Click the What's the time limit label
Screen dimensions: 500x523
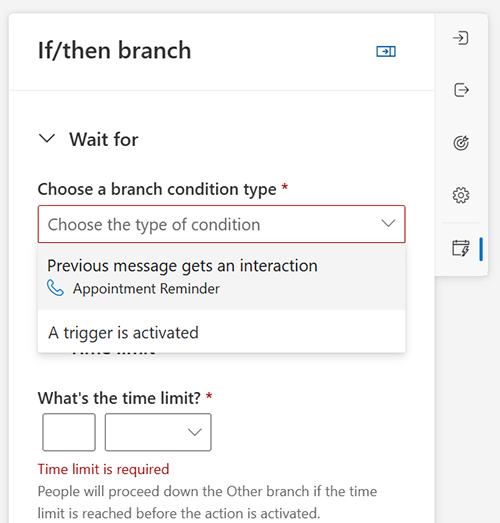point(119,398)
